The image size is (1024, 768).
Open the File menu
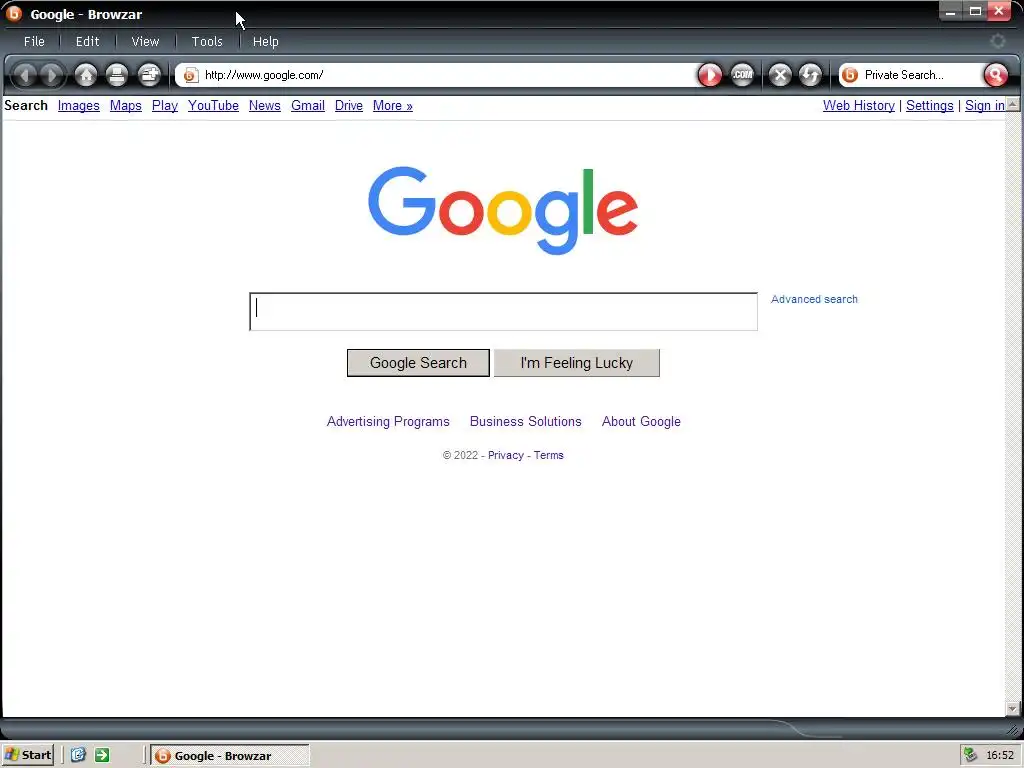[34, 42]
